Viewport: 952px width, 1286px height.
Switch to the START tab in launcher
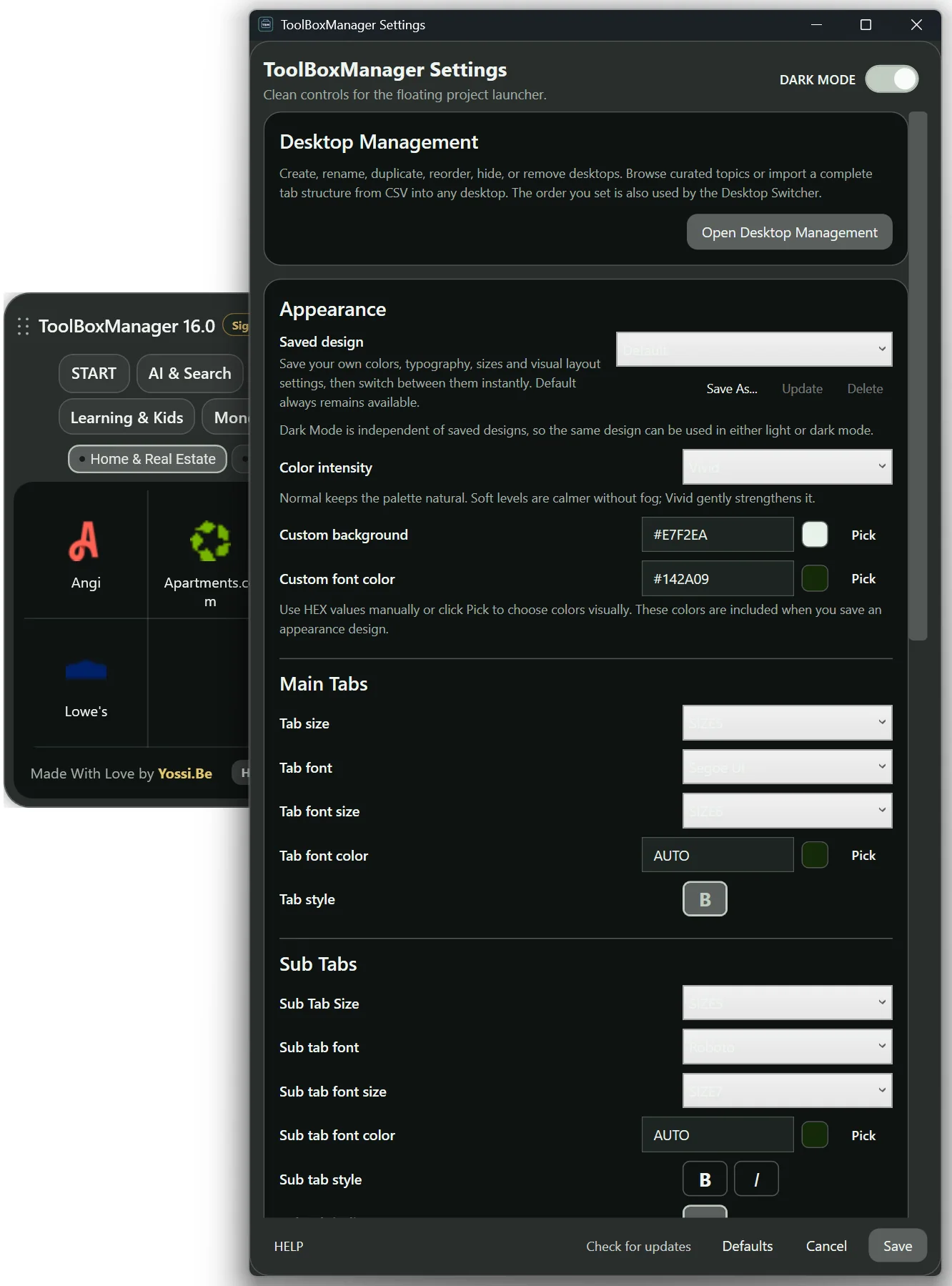94,373
